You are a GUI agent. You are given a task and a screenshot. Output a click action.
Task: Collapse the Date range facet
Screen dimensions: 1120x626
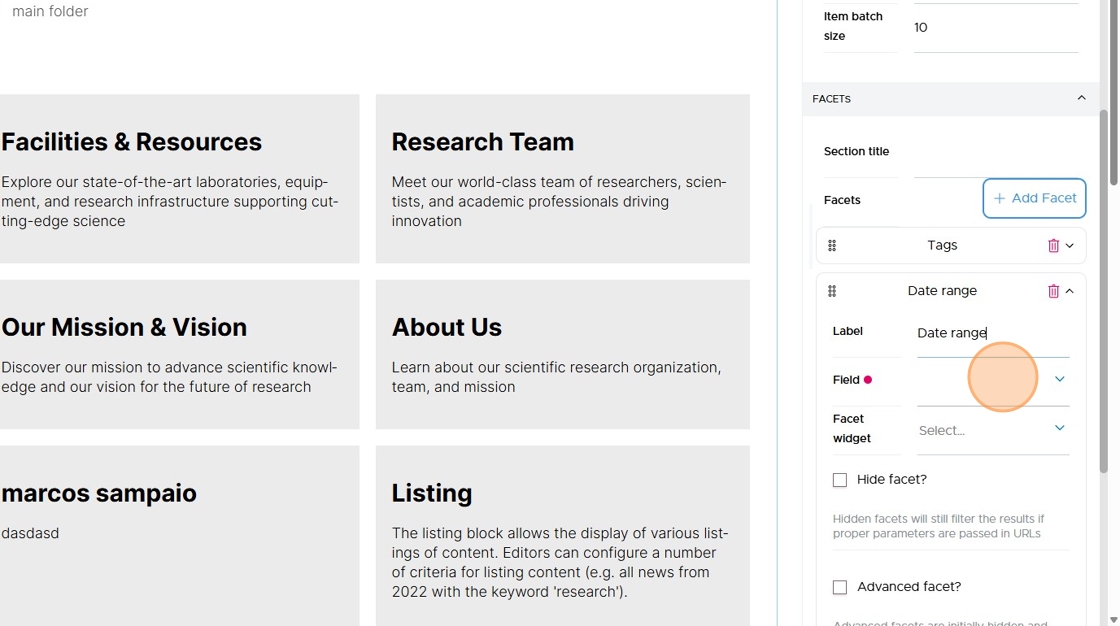click(1069, 292)
